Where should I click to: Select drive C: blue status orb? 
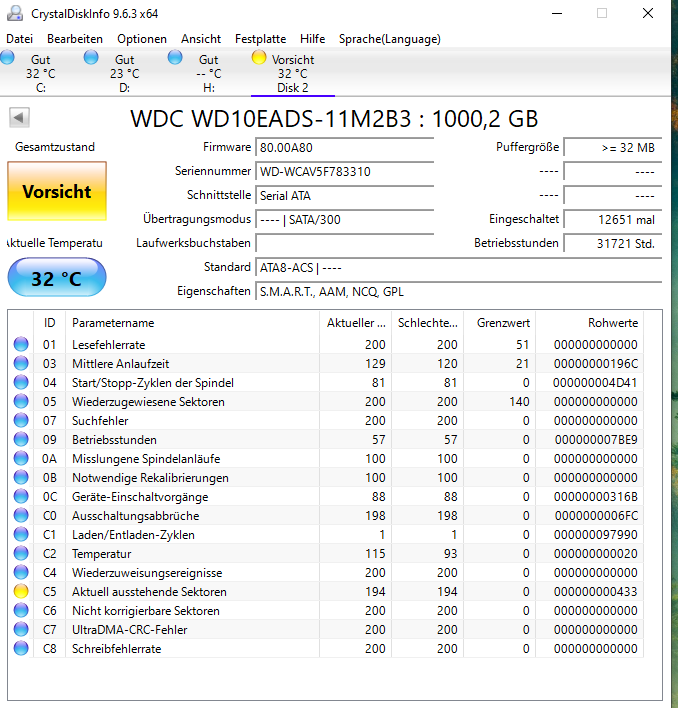(7, 58)
